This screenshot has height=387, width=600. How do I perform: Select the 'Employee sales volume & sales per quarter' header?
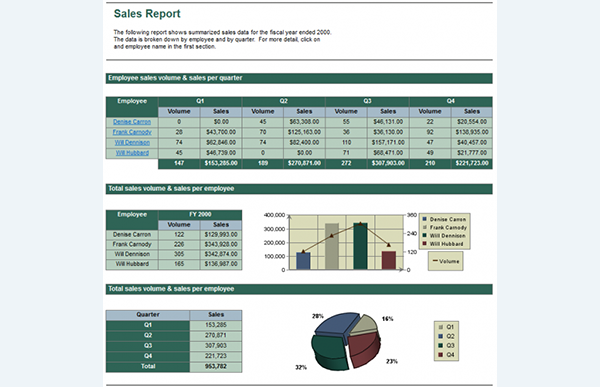299,78
